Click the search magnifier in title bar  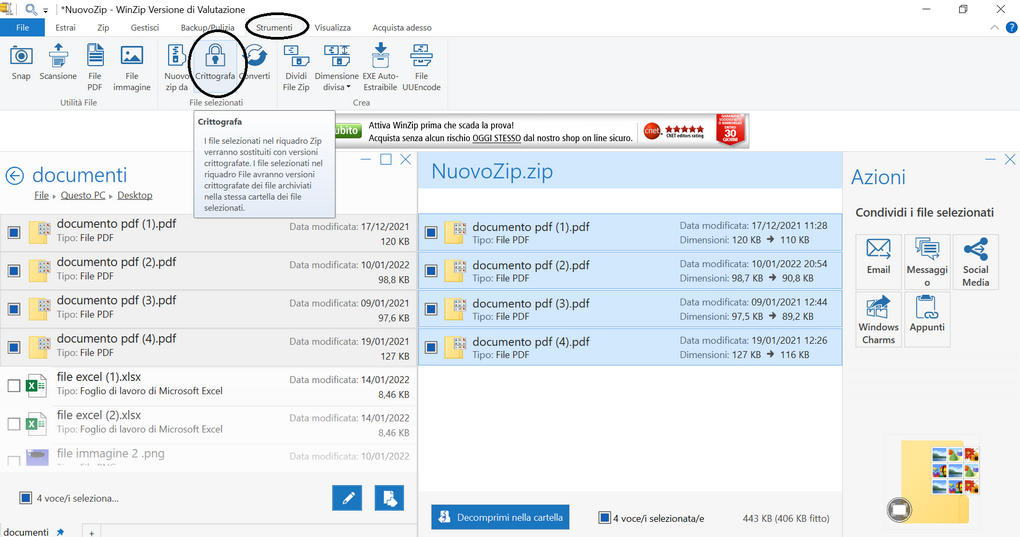pos(30,10)
